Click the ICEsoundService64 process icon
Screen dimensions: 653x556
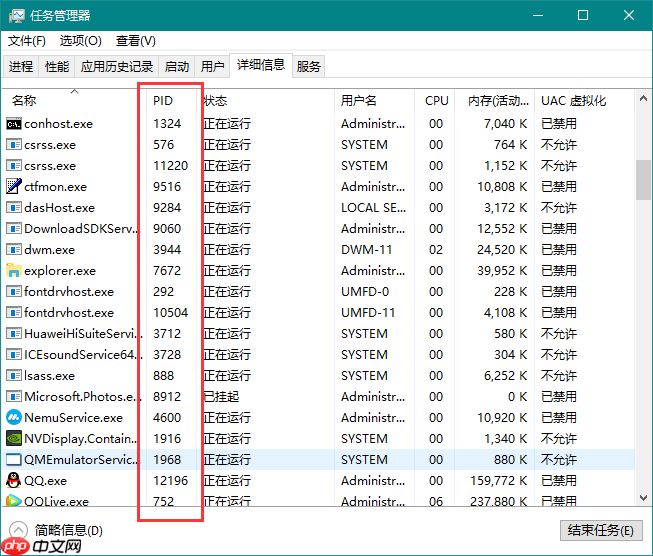[13, 354]
